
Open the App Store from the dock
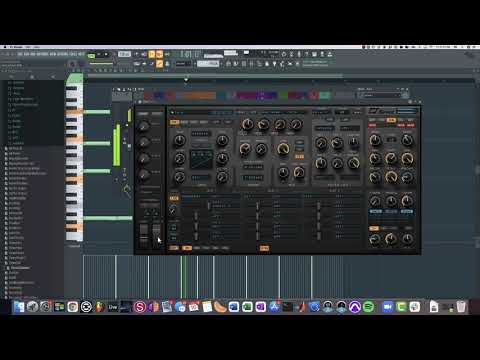point(274,307)
